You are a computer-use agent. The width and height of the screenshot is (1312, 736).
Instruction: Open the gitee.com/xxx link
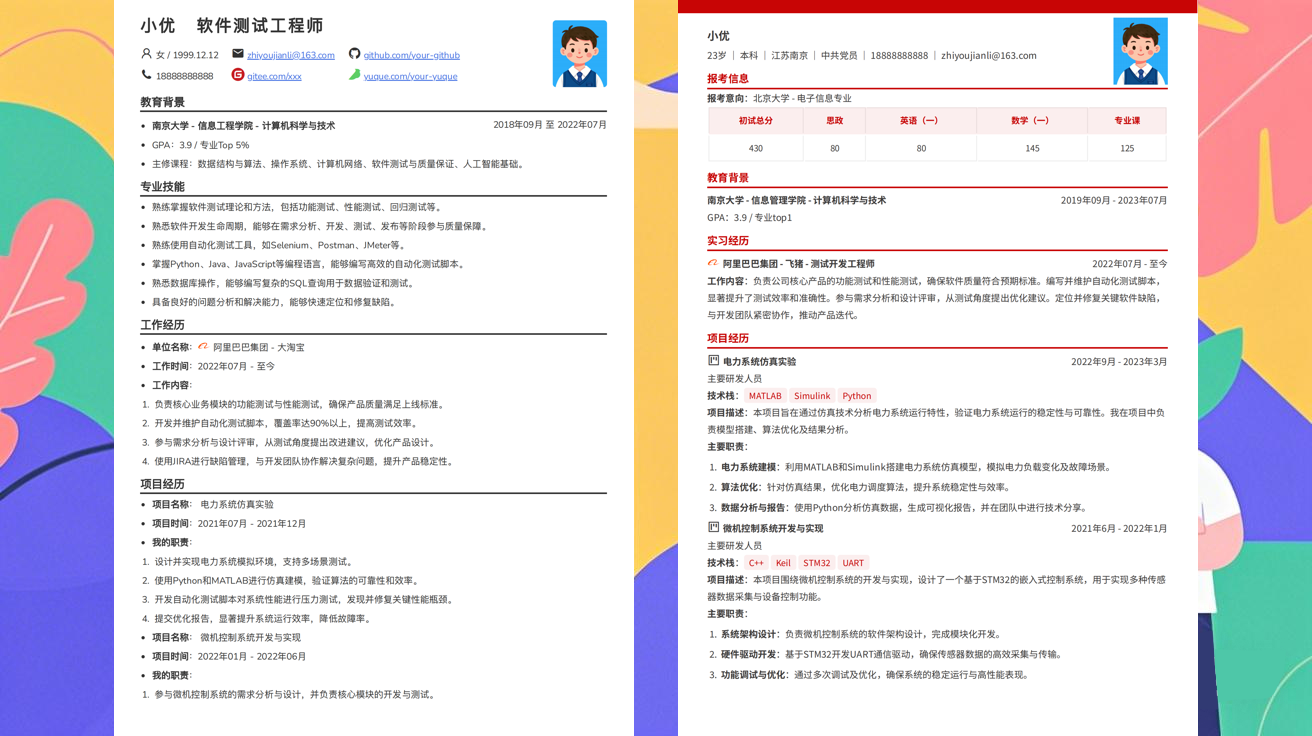(x=274, y=76)
